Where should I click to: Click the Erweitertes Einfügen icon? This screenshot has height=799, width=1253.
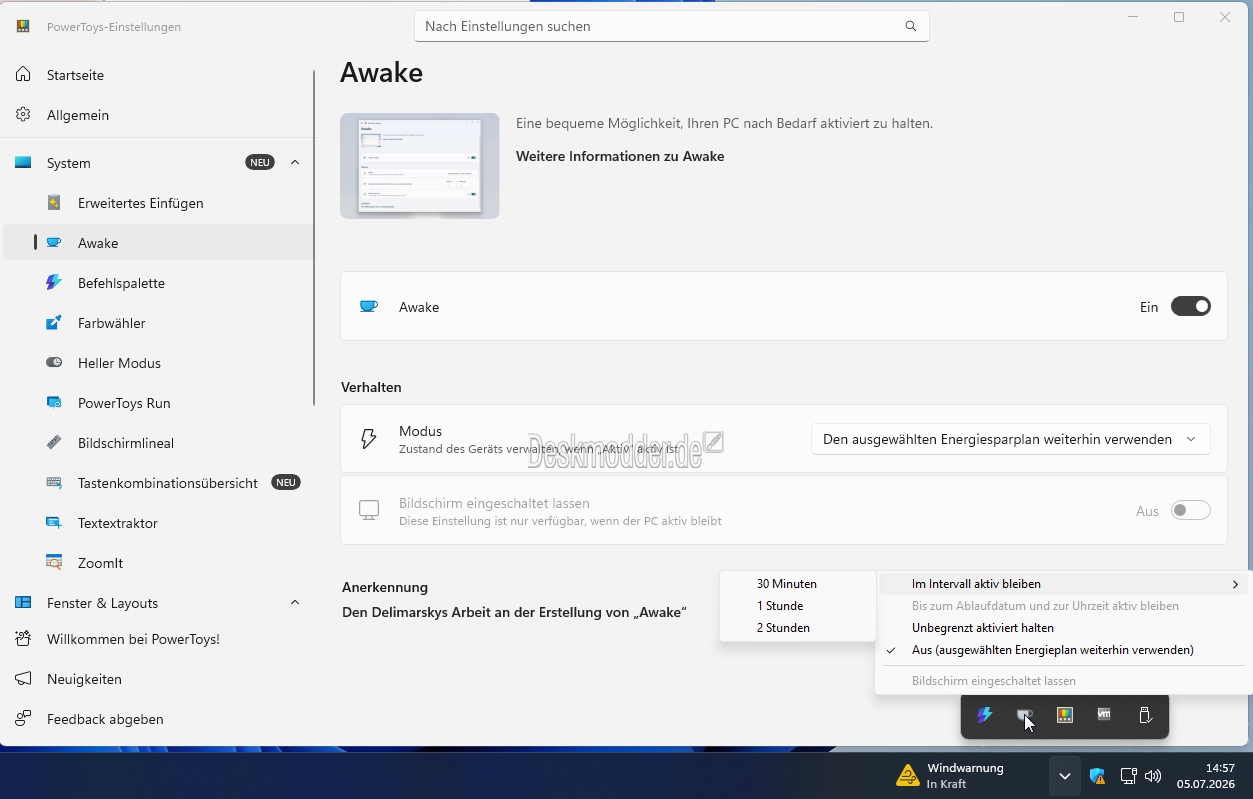[x=54, y=203]
